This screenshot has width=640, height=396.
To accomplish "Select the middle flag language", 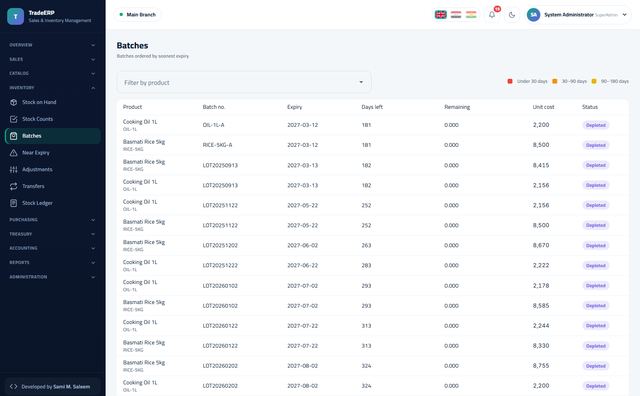I will pos(456,15).
